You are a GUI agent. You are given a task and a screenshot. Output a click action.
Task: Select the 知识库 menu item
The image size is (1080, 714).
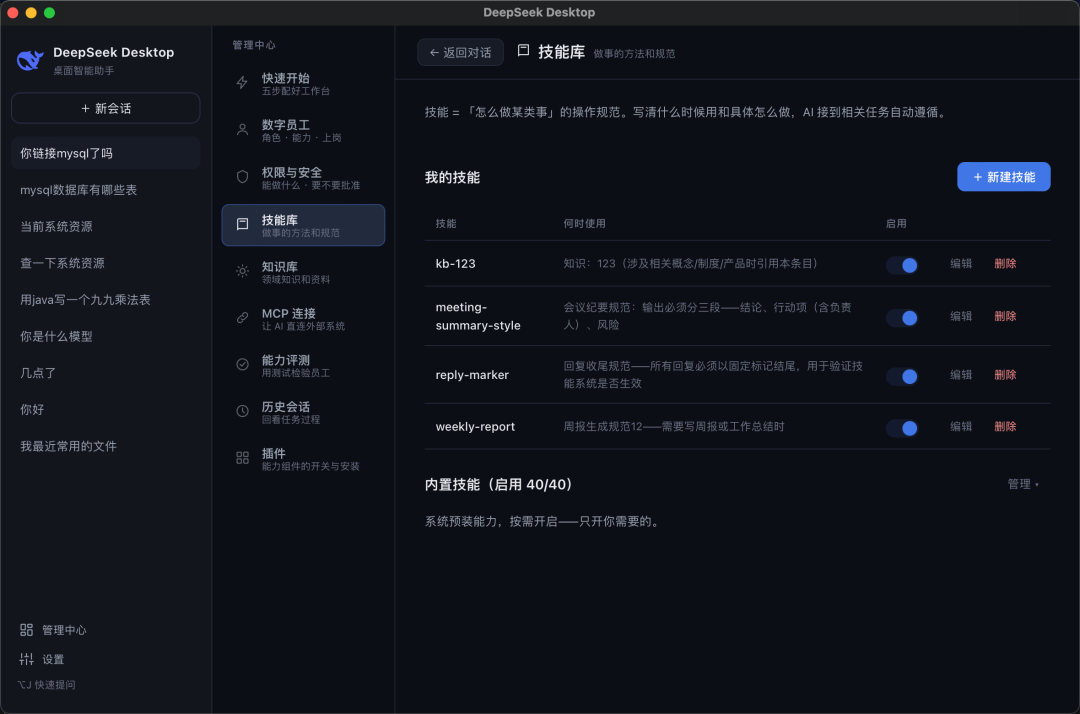[x=303, y=272]
